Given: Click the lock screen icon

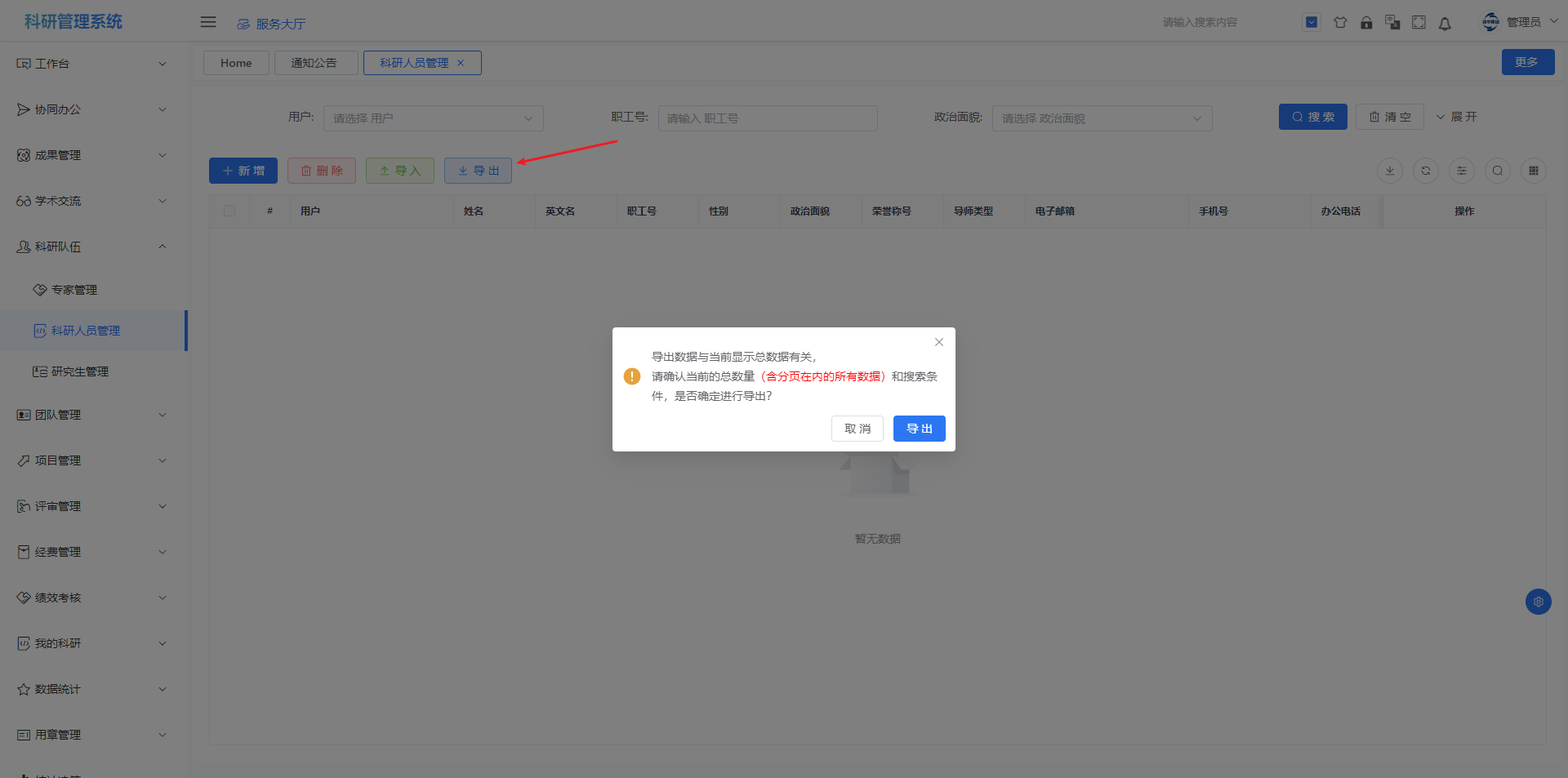Looking at the screenshot, I should click(x=1366, y=23).
